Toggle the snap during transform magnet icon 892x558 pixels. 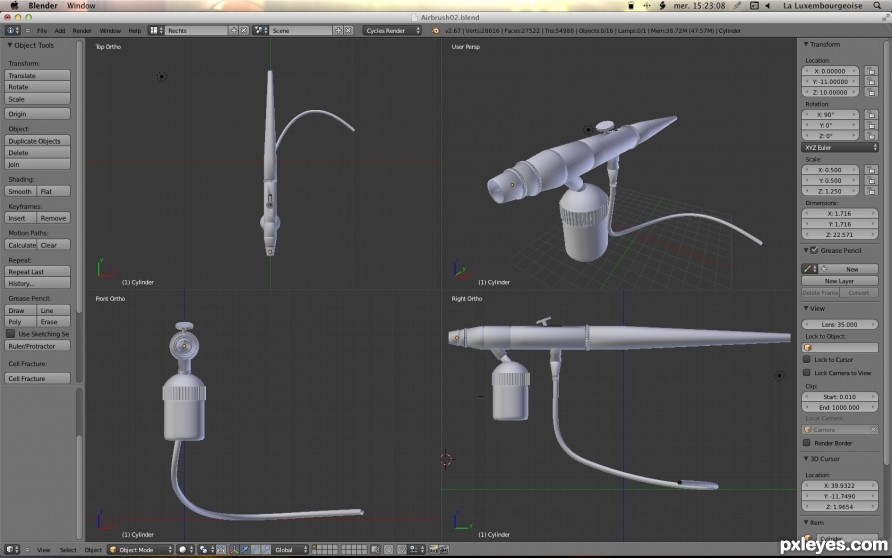coord(402,549)
